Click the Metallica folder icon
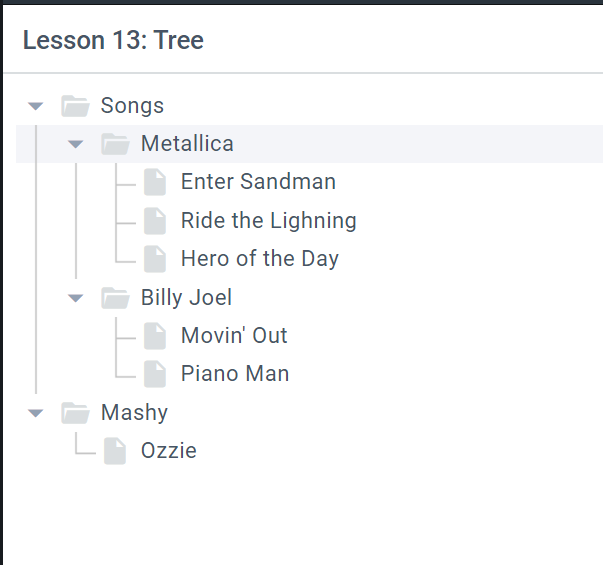 point(115,144)
